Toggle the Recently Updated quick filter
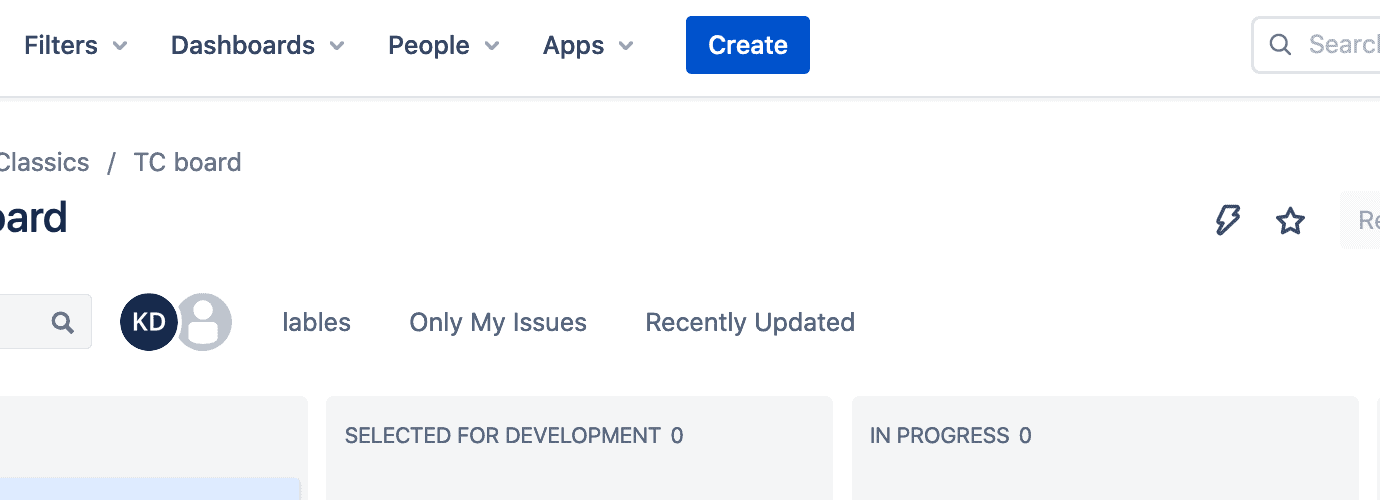This screenshot has height=500, width=1380. 750,322
